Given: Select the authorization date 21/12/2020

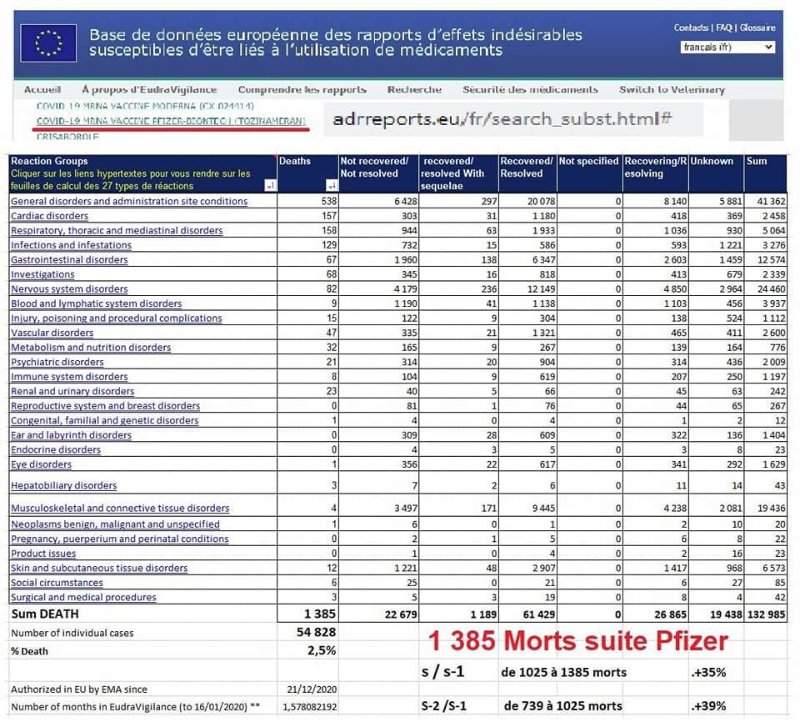Looking at the screenshot, I should tap(312, 690).
